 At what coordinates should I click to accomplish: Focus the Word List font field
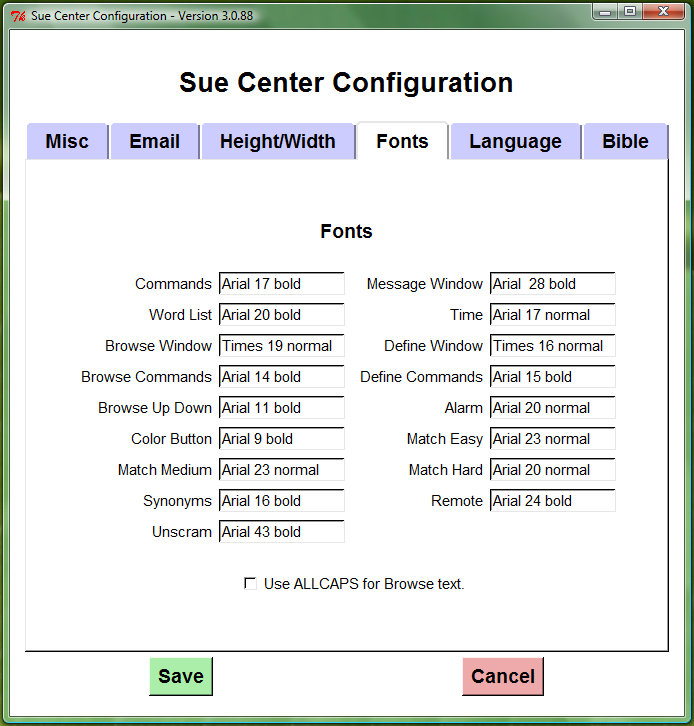coord(281,315)
